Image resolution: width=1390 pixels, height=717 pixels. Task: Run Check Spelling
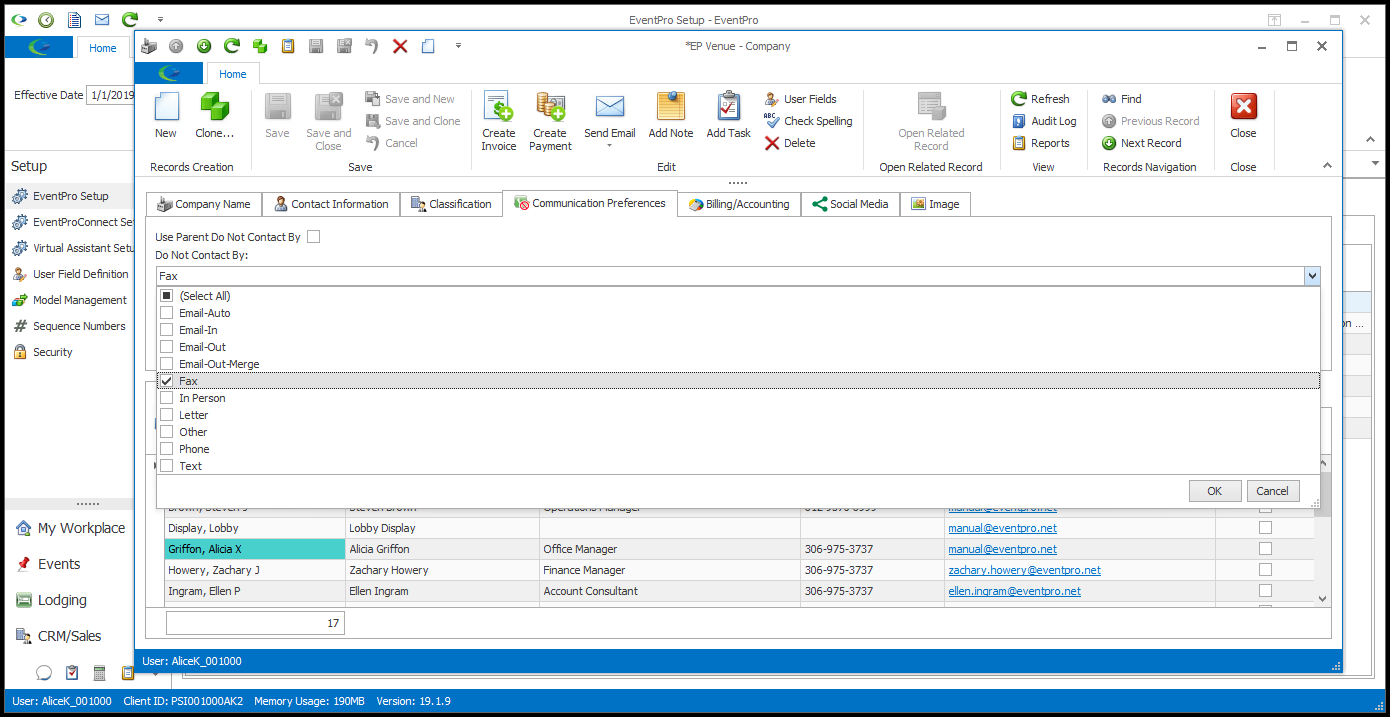pos(809,121)
